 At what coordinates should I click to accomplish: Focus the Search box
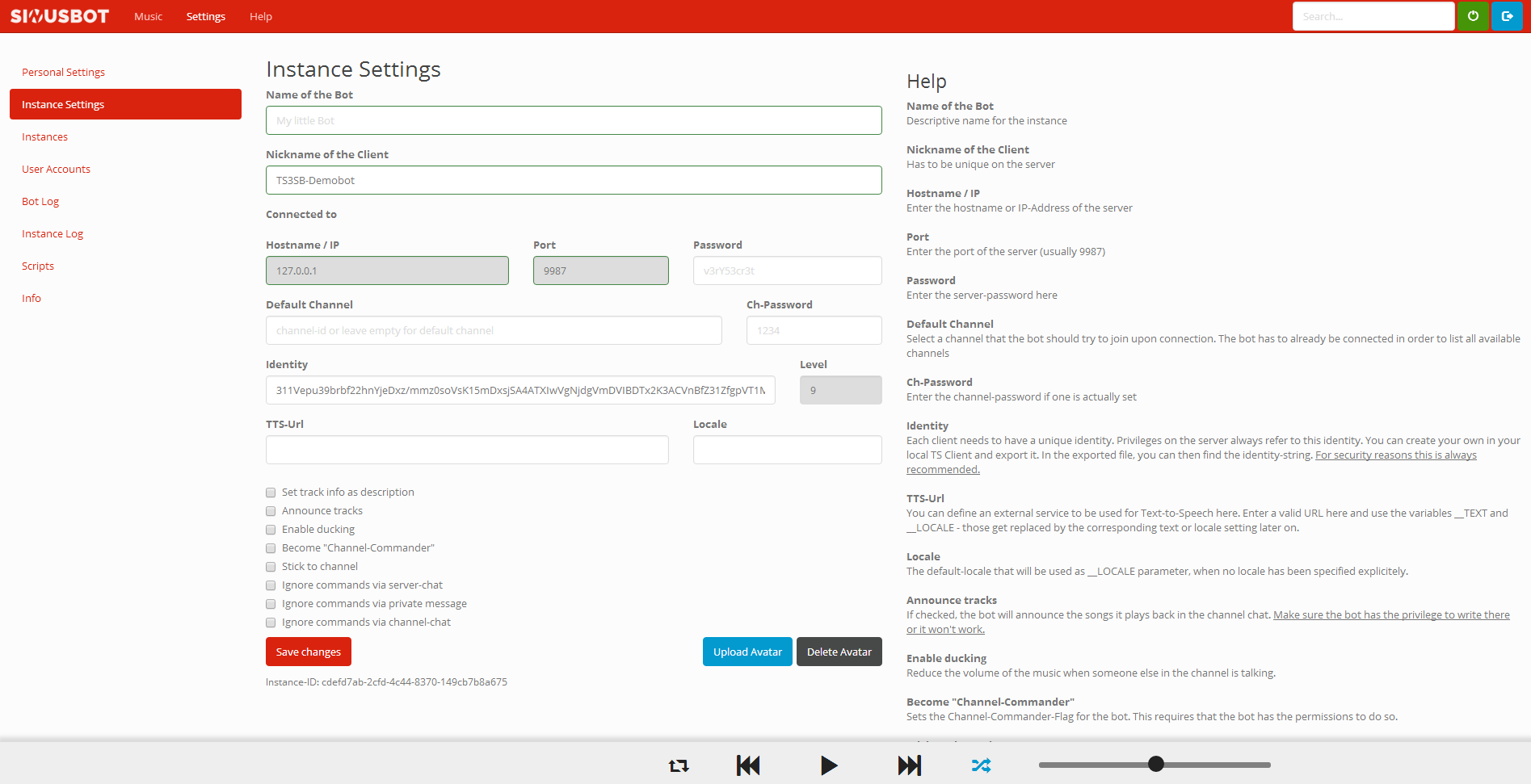point(1373,16)
